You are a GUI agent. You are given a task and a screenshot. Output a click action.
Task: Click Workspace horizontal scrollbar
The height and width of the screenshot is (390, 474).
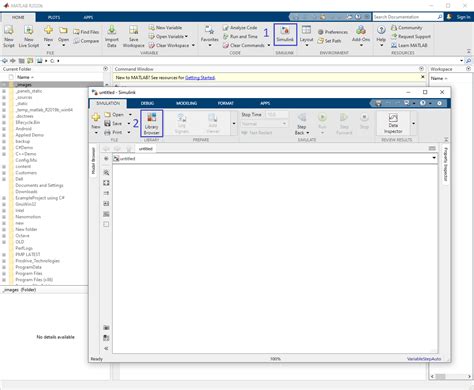click(450, 376)
